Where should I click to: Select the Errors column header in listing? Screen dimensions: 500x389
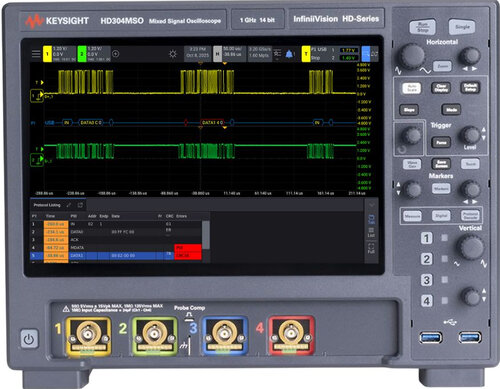pyautogui.click(x=181, y=216)
